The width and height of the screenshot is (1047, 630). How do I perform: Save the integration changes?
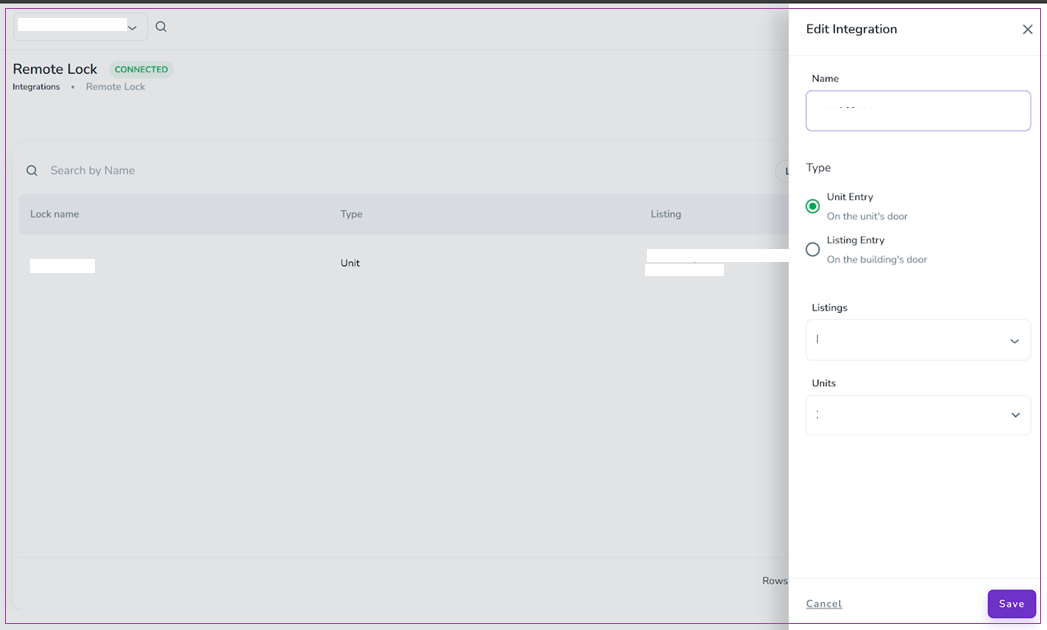[x=1012, y=603]
